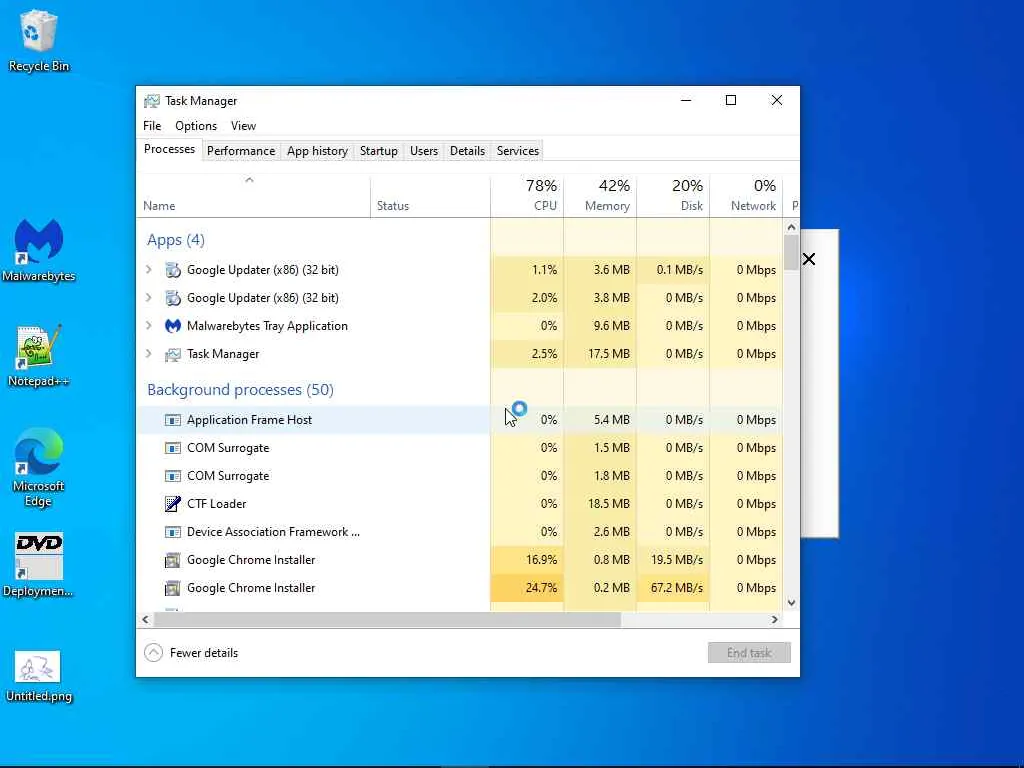Expand first Google Updater (x86) entry
The width and height of the screenshot is (1024, 768).
(148, 270)
